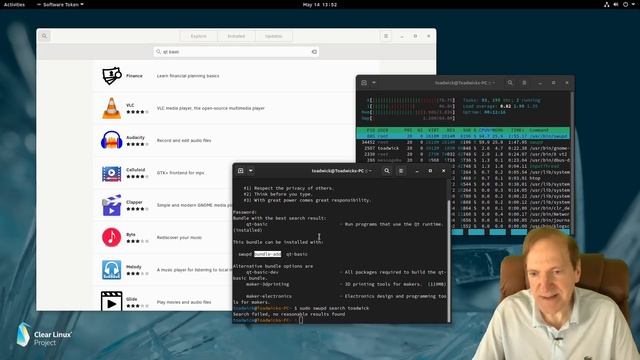
Task: Select 'Learn financial planning basics' text
Action: 188,76
